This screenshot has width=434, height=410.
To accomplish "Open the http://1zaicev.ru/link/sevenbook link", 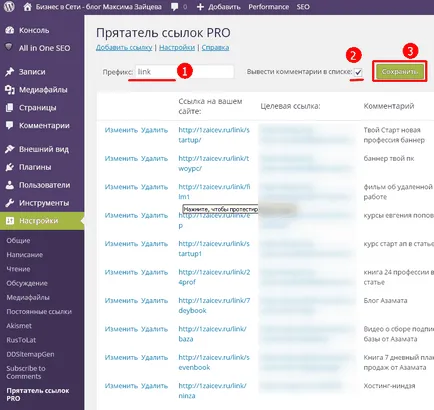I will 214,362.
